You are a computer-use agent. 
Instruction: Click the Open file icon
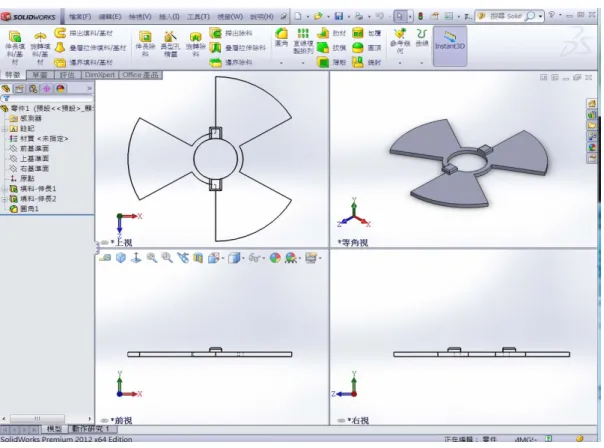click(x=318, y=16)
